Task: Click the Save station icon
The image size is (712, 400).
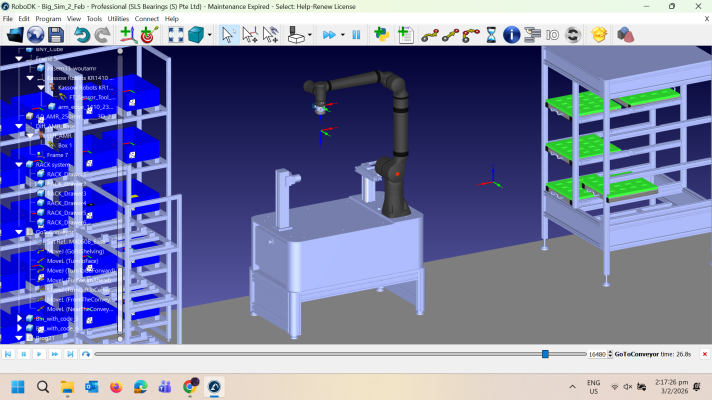Action: coord(57,35)
